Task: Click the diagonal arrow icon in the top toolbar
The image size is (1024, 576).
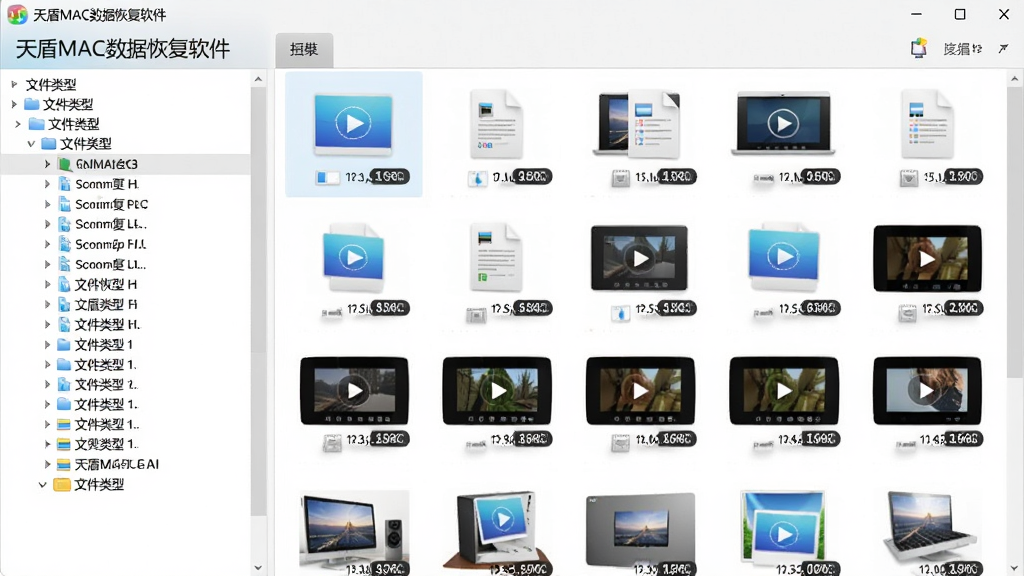Action: [1004, 48]
